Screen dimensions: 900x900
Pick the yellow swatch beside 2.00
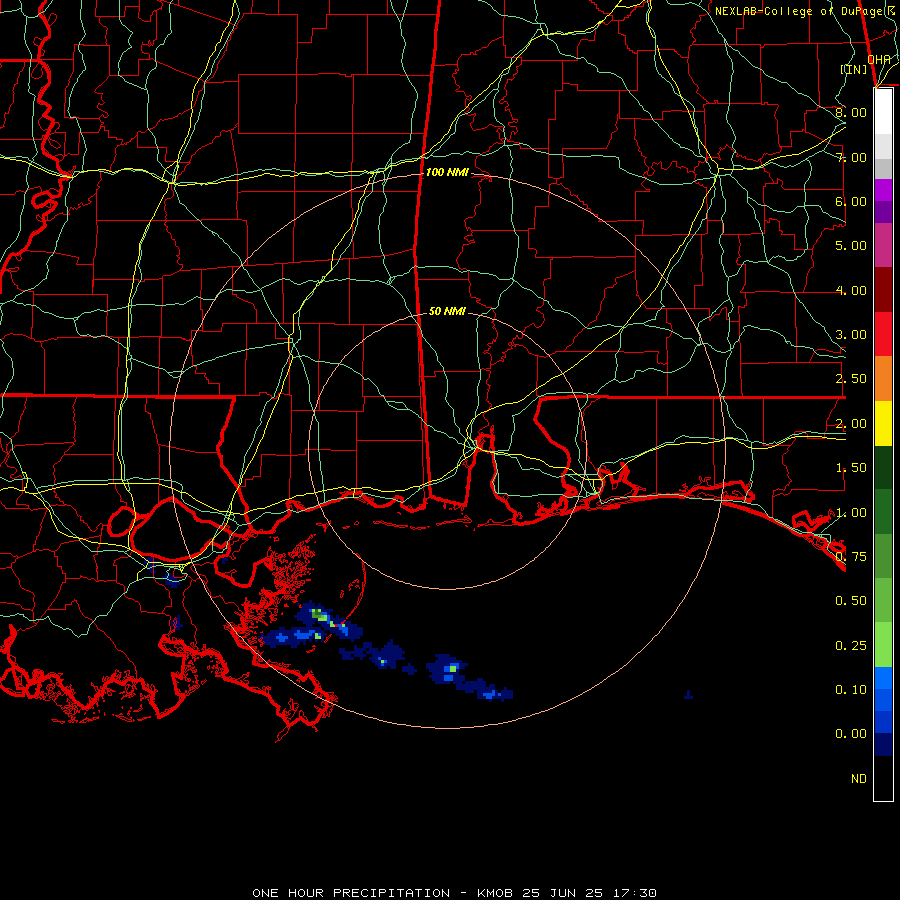click(x=883, y=423)
